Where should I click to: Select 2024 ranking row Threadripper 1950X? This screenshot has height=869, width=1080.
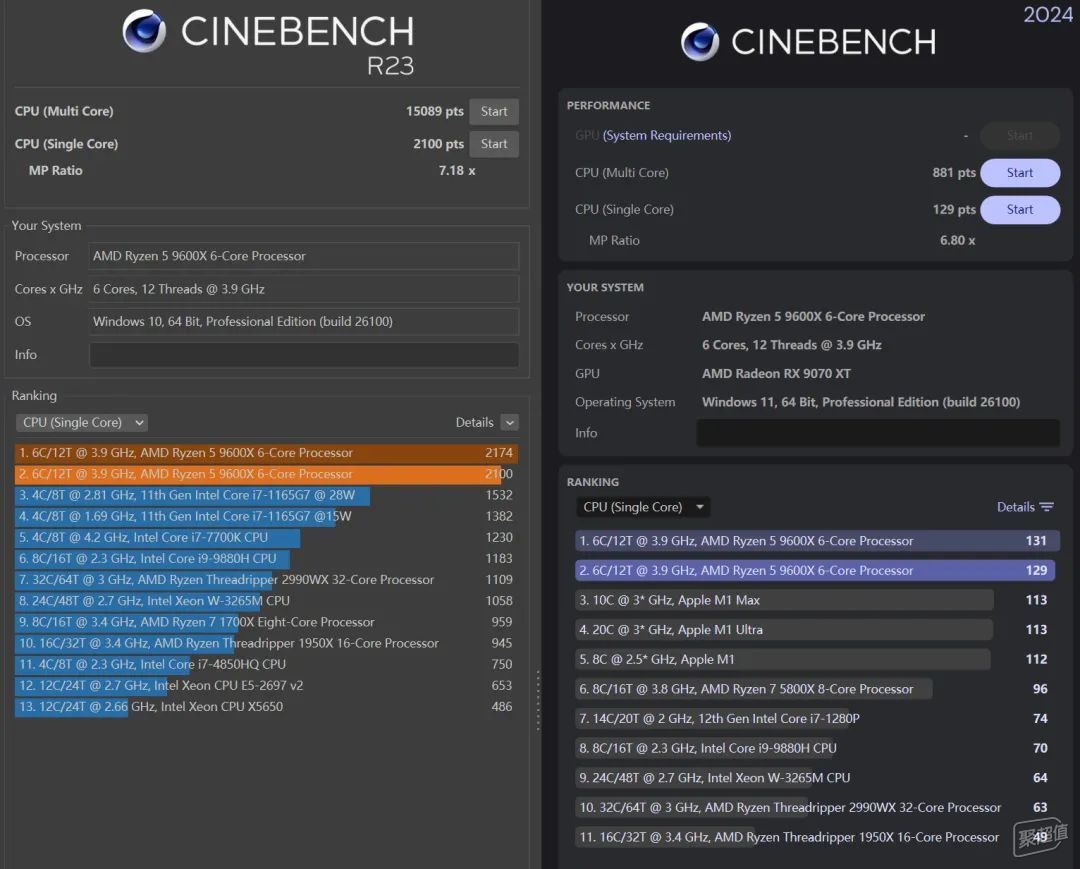tap(817, 837)
